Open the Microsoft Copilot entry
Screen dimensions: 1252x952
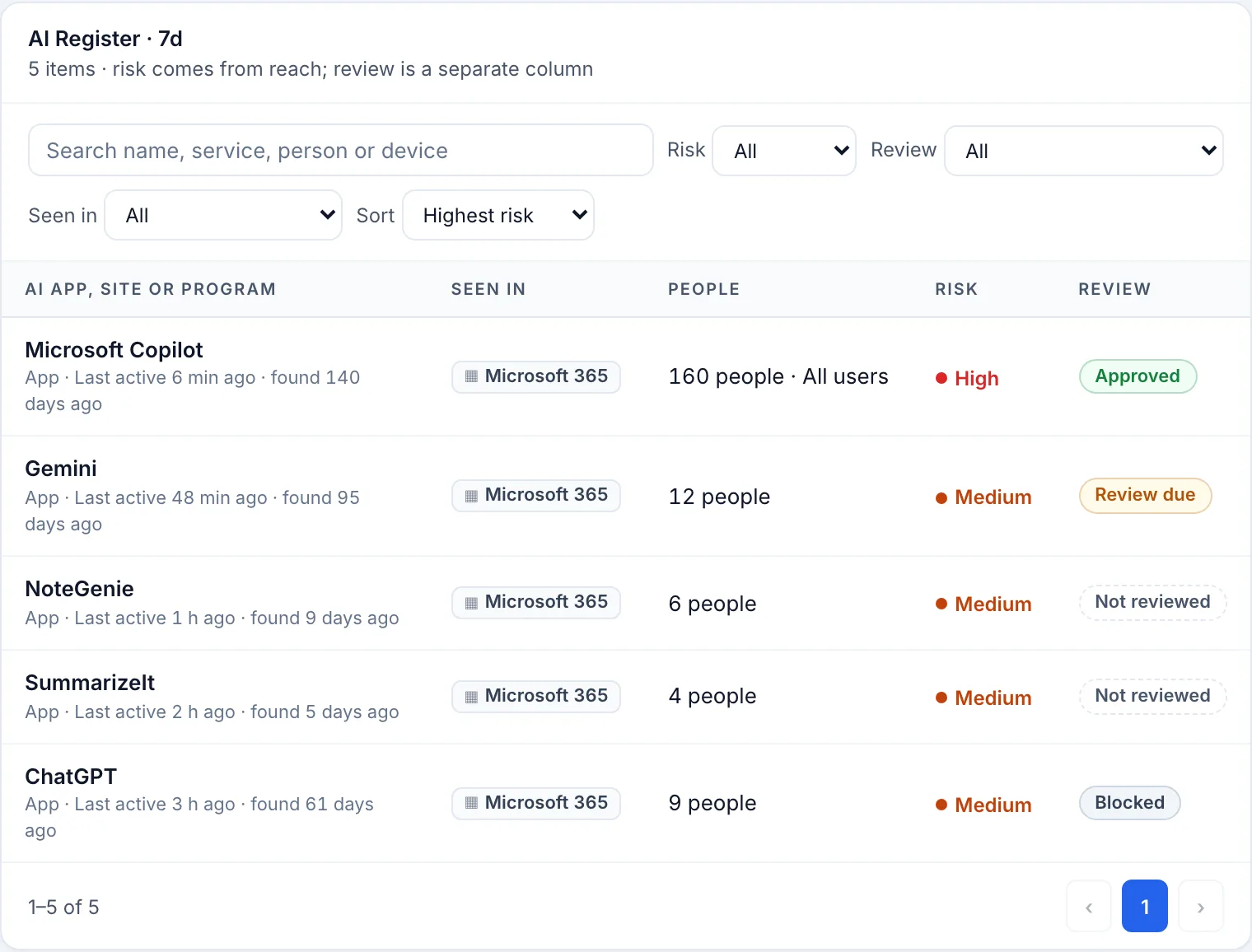[x=114, y=350]
